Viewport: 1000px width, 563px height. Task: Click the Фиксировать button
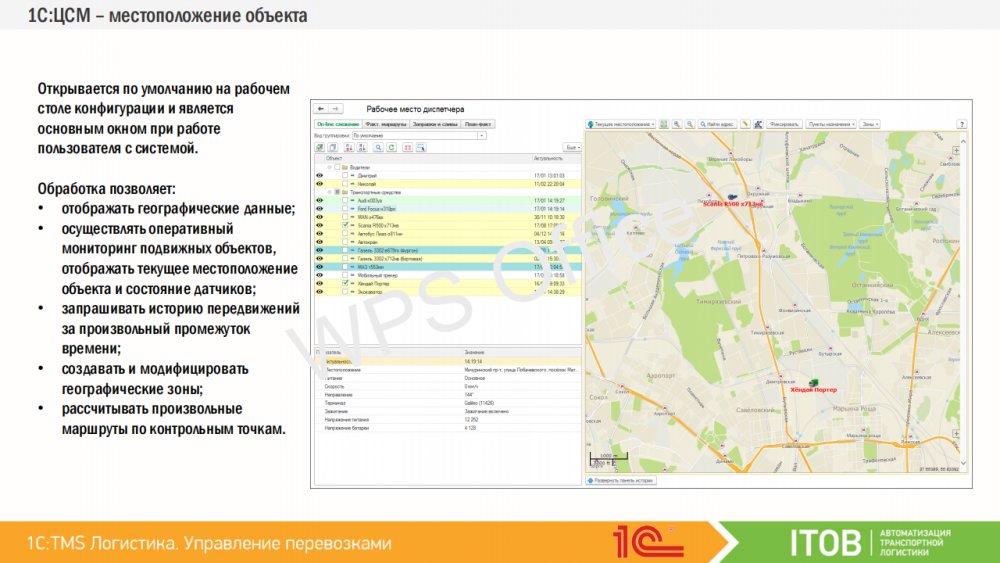click(784, 124)
